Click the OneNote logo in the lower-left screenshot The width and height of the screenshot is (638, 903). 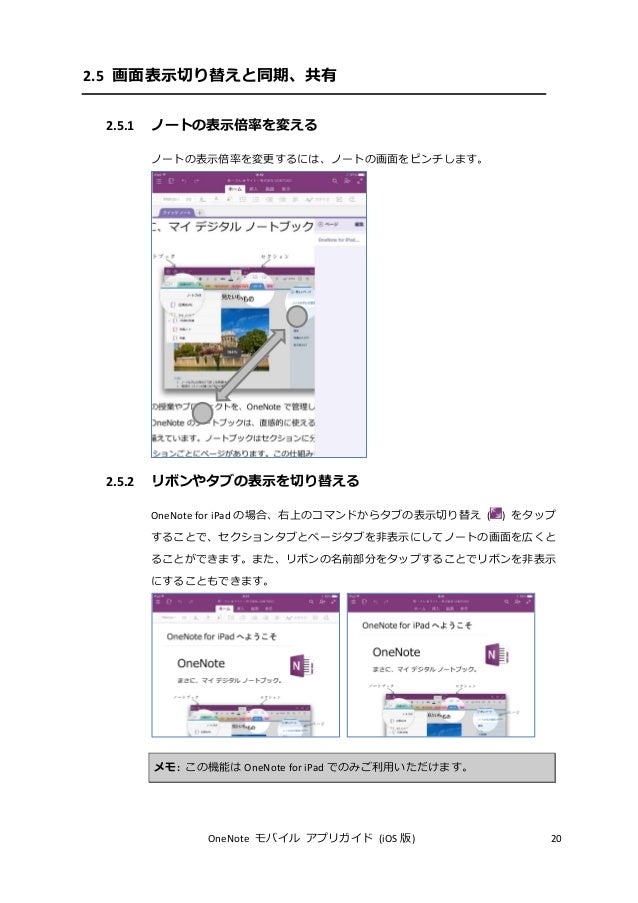[x=301, y=666]
